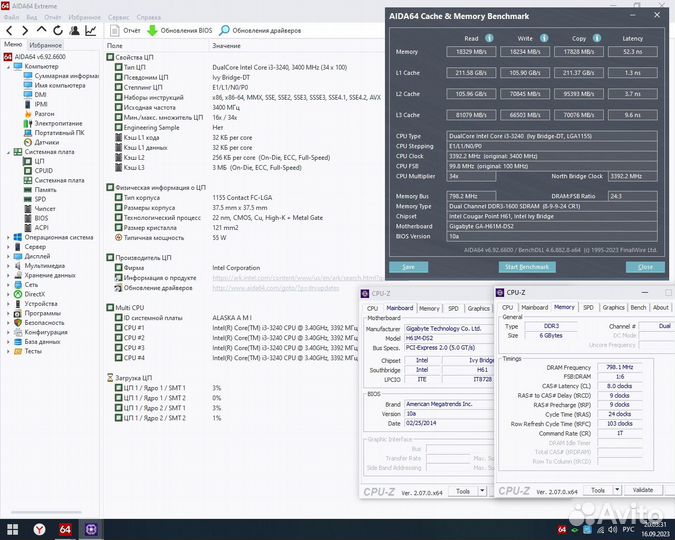Select Суммарная информация tree item
Screen dimensions: 675x540
(61, 76)
